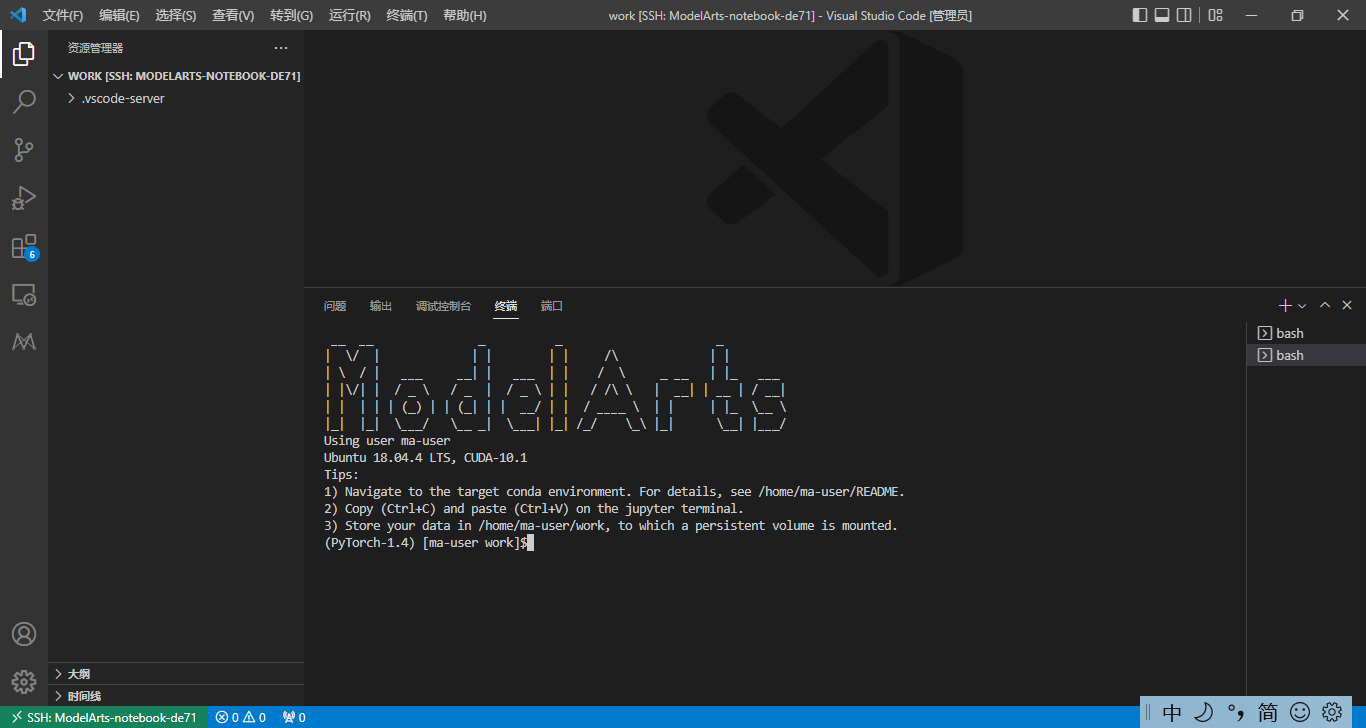Click the /home/ma-user/README path in terminal
The height and width of the screenshot is (728, 1366).
(x=830, y=492)
